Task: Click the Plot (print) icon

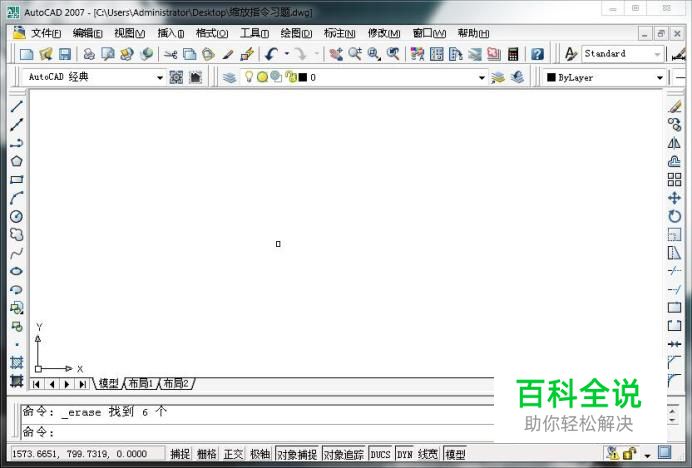Action: (89, 54)
